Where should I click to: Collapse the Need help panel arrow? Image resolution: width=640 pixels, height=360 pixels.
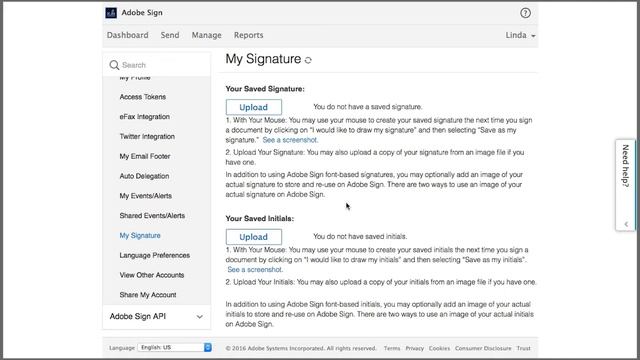click(626, 224)
